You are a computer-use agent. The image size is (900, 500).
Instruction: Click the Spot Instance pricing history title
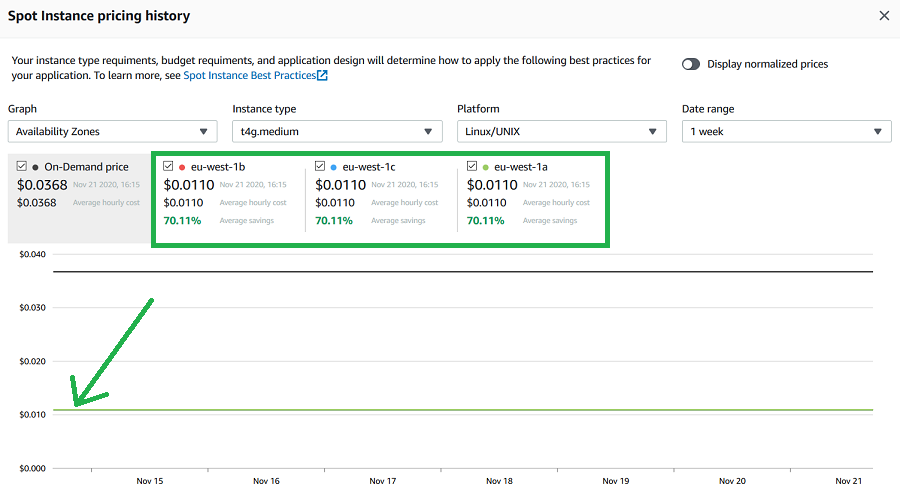pos(99,16)
